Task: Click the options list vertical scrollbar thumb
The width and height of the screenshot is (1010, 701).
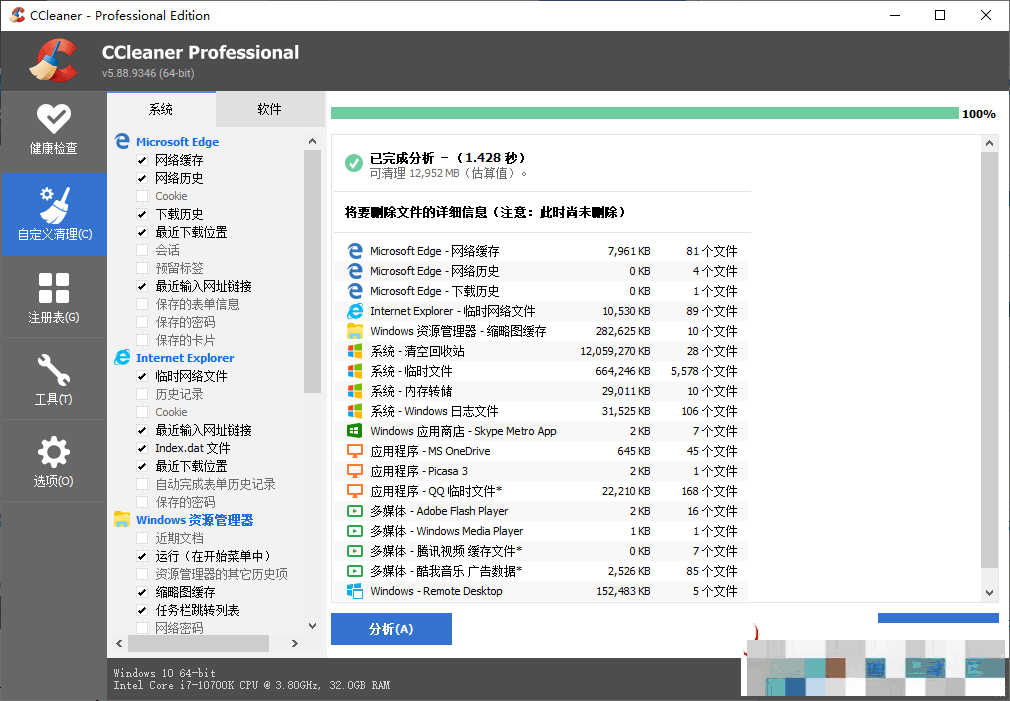Action: 312,271
